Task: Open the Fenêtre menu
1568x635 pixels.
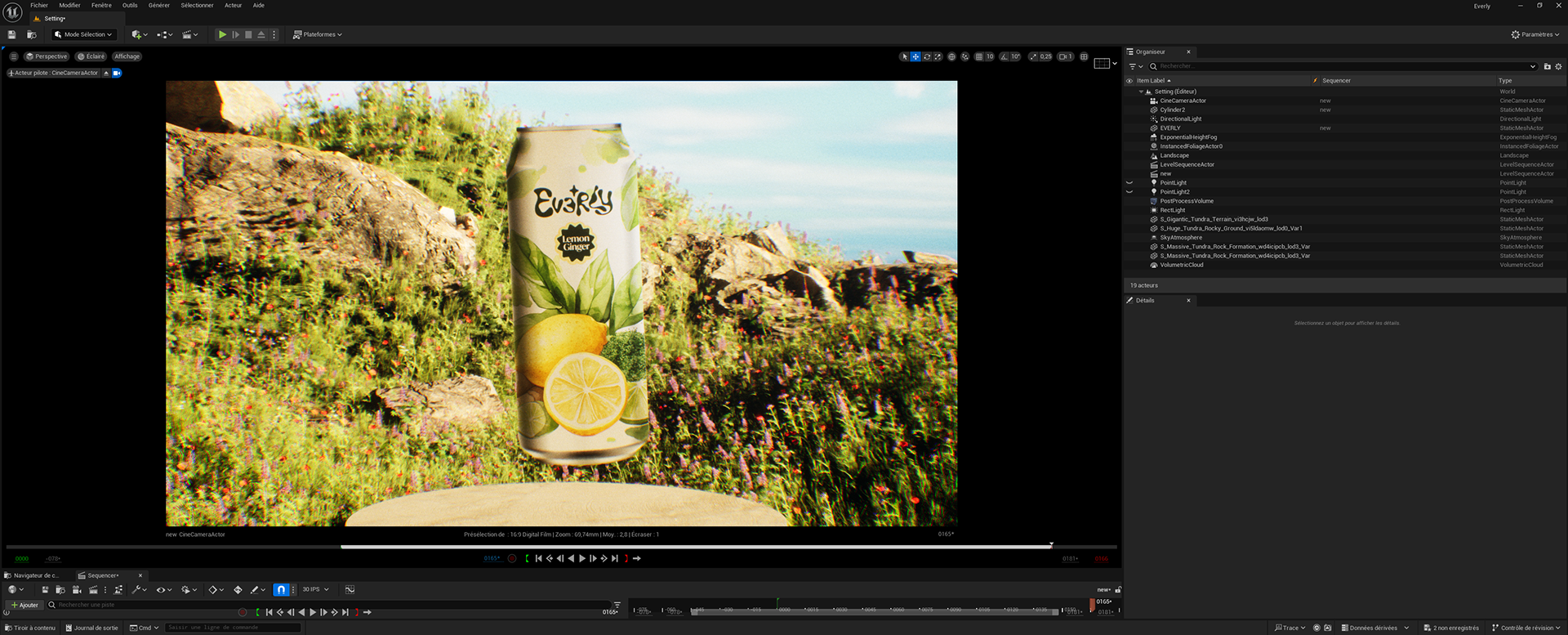Action: [x=101, y=5]
